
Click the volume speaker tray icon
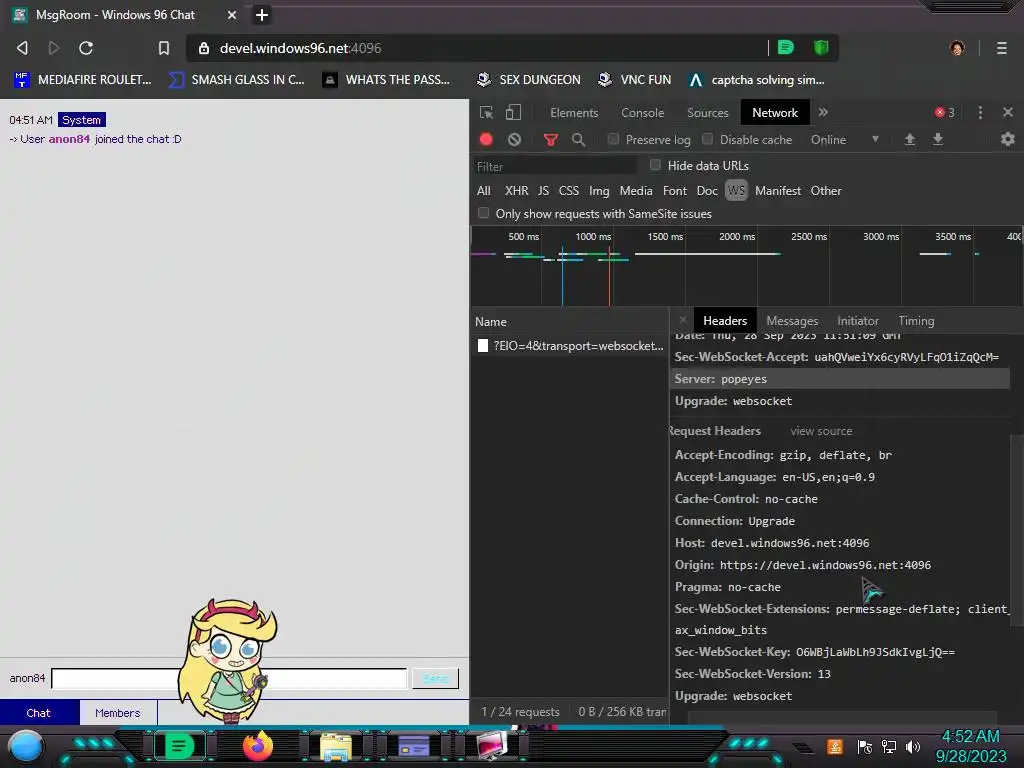coord(913,746)
